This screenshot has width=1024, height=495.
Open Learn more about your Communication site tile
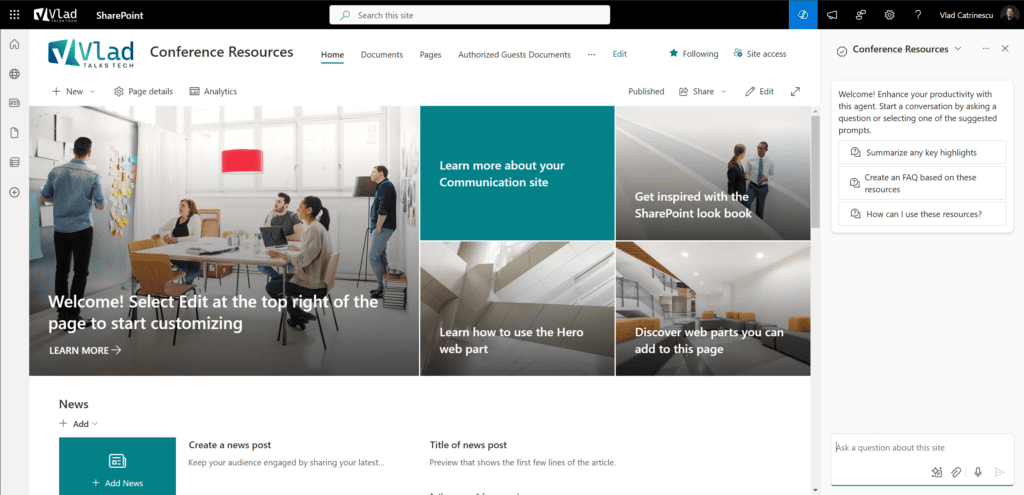(517, 173)
